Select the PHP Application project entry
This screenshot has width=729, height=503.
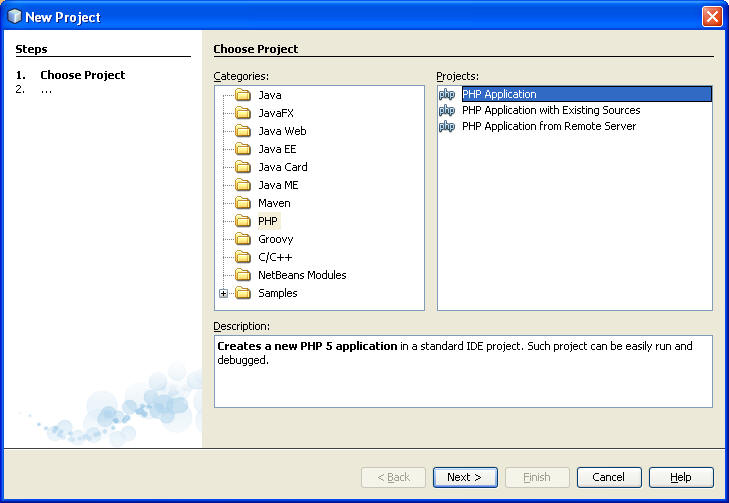point(587,94)
